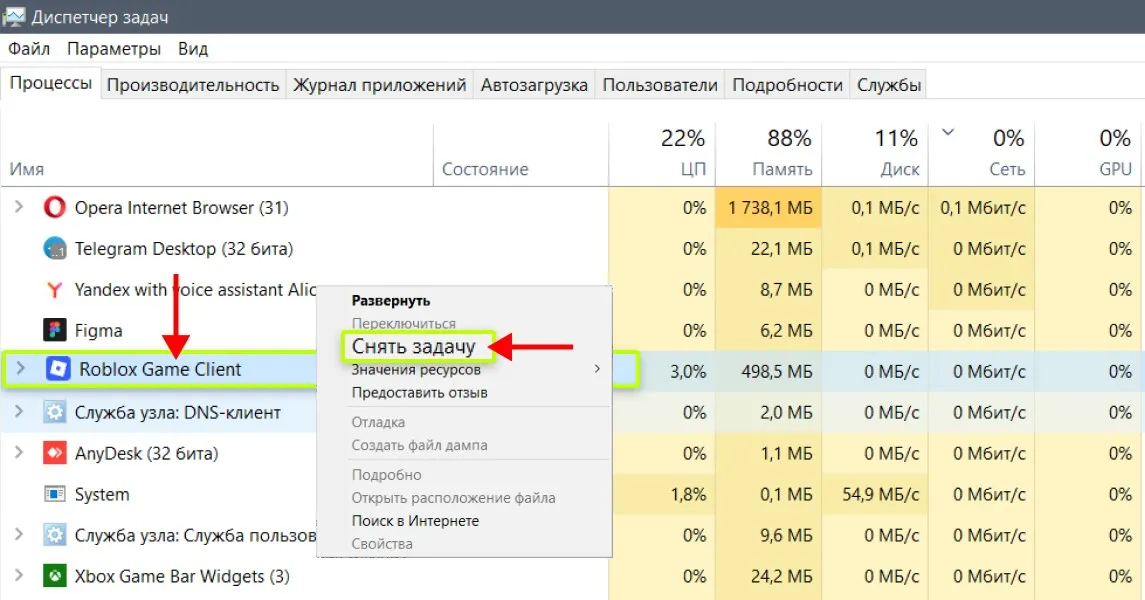Open the Параметры menu
The image size is (1145, 600).
pos(114,49)
